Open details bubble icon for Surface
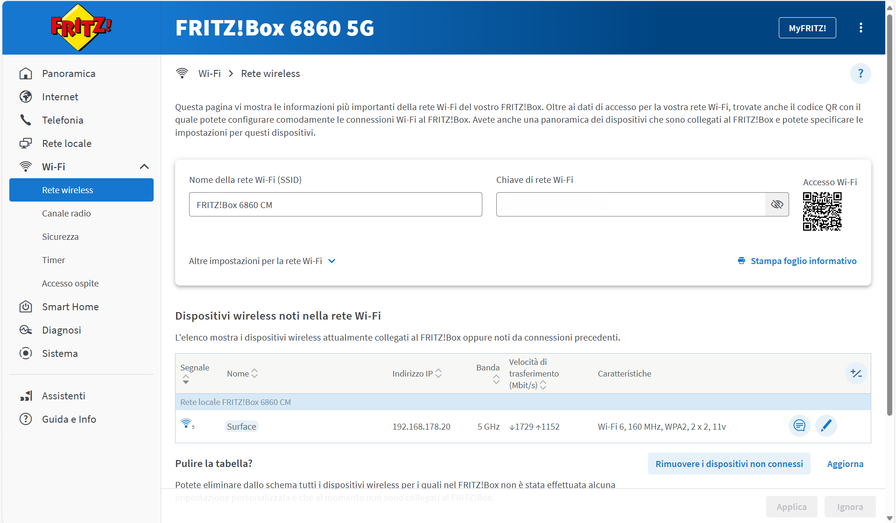The image size is (896, 523). click(799, 426)
